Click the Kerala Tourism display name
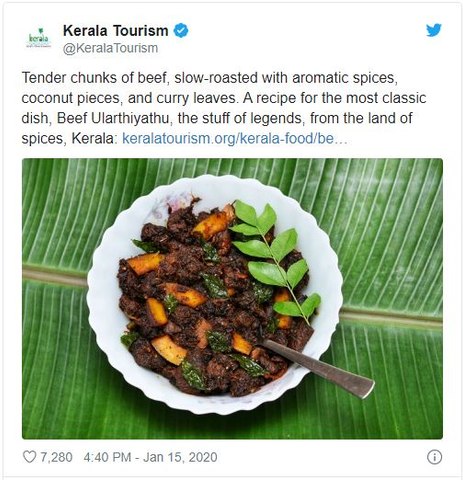 (x=115, y=31)
